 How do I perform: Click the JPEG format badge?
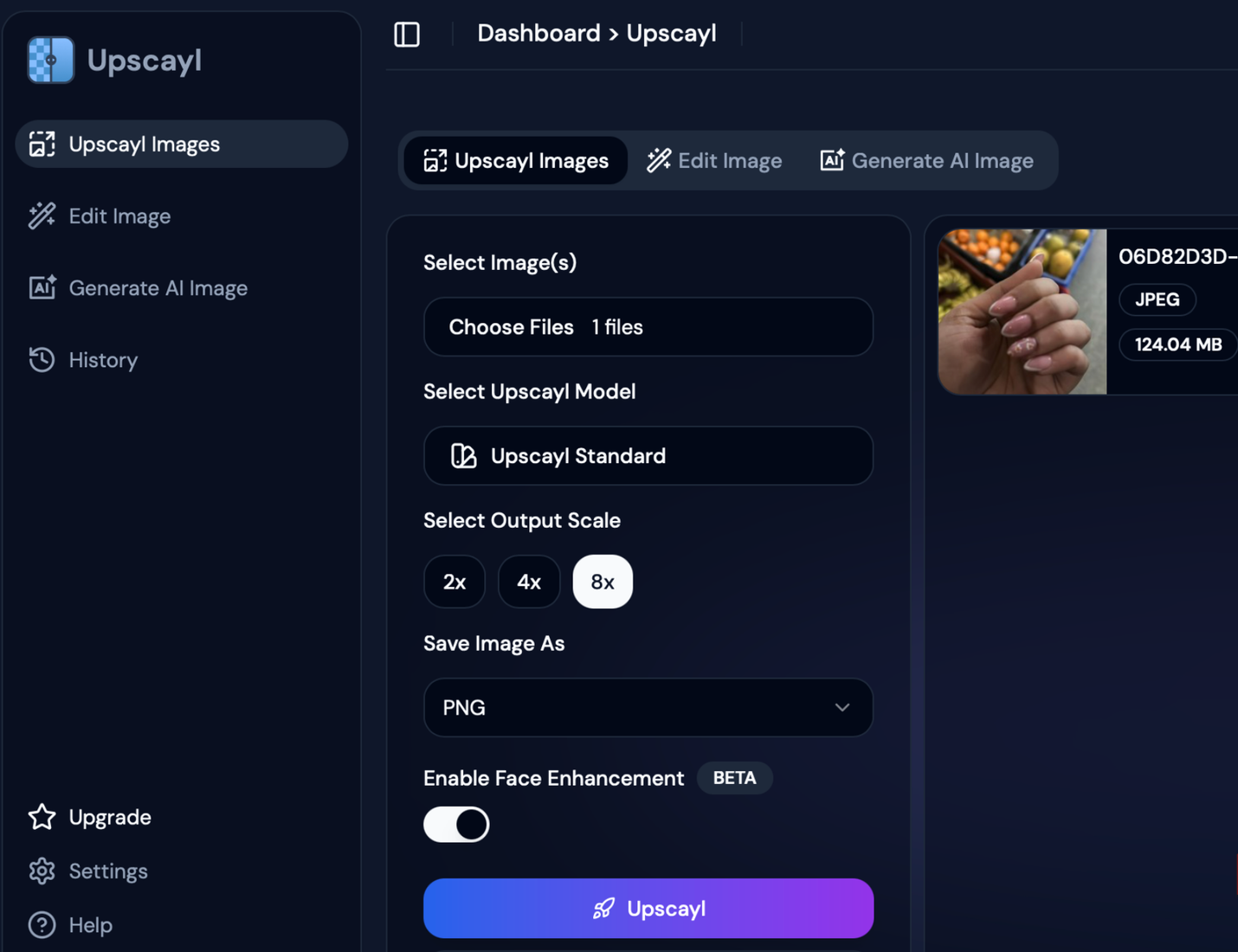(x=1157, y=299)
